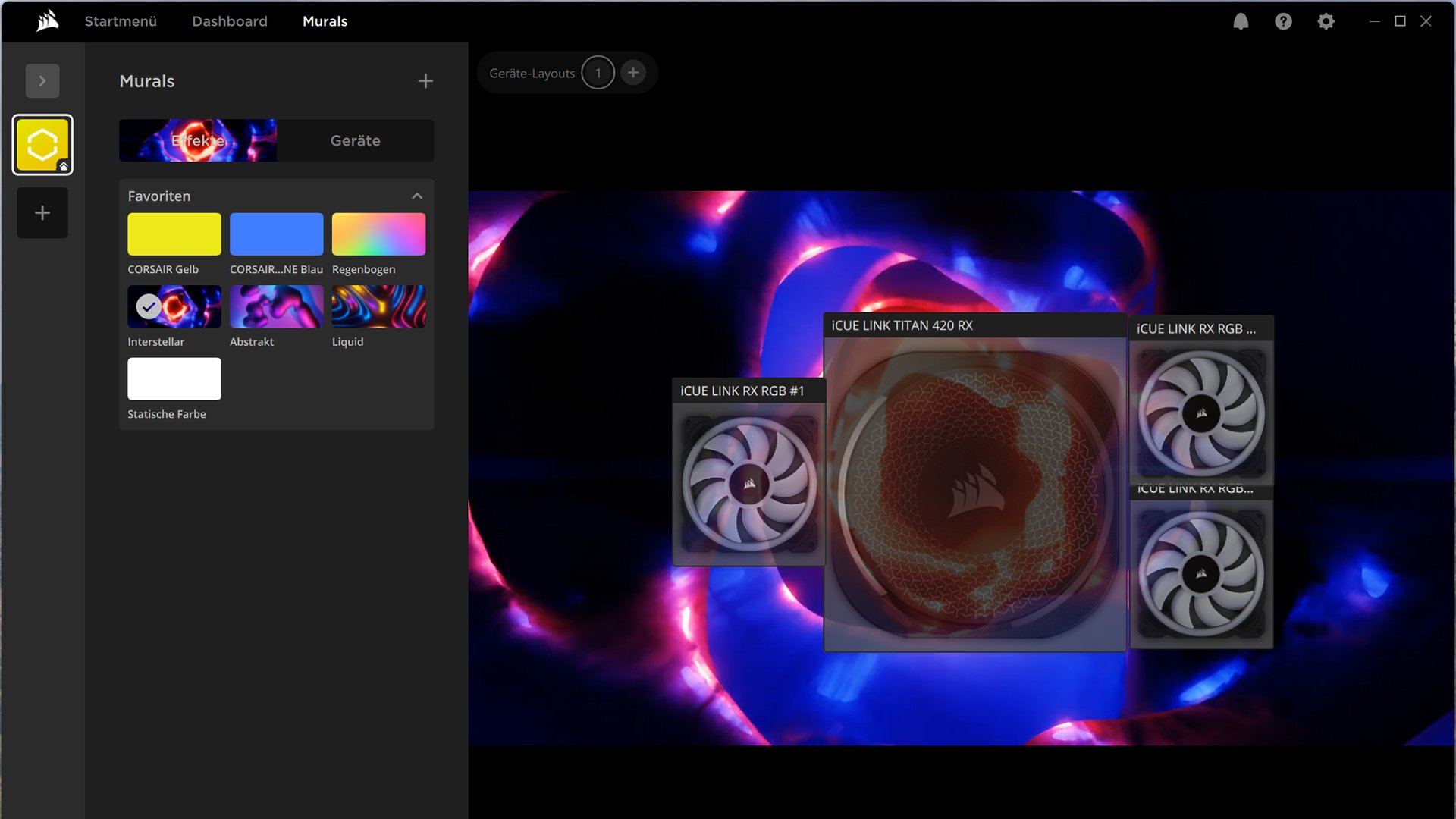This screenshot has width=1456, height=819.
Task: Switch to the Geräte tab
Action: coord(355,140)
